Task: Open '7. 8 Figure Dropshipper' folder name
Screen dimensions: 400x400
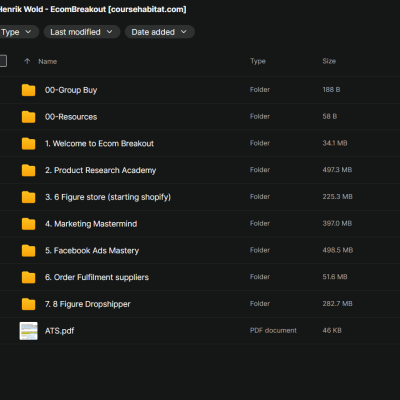Action: (88, 304)
